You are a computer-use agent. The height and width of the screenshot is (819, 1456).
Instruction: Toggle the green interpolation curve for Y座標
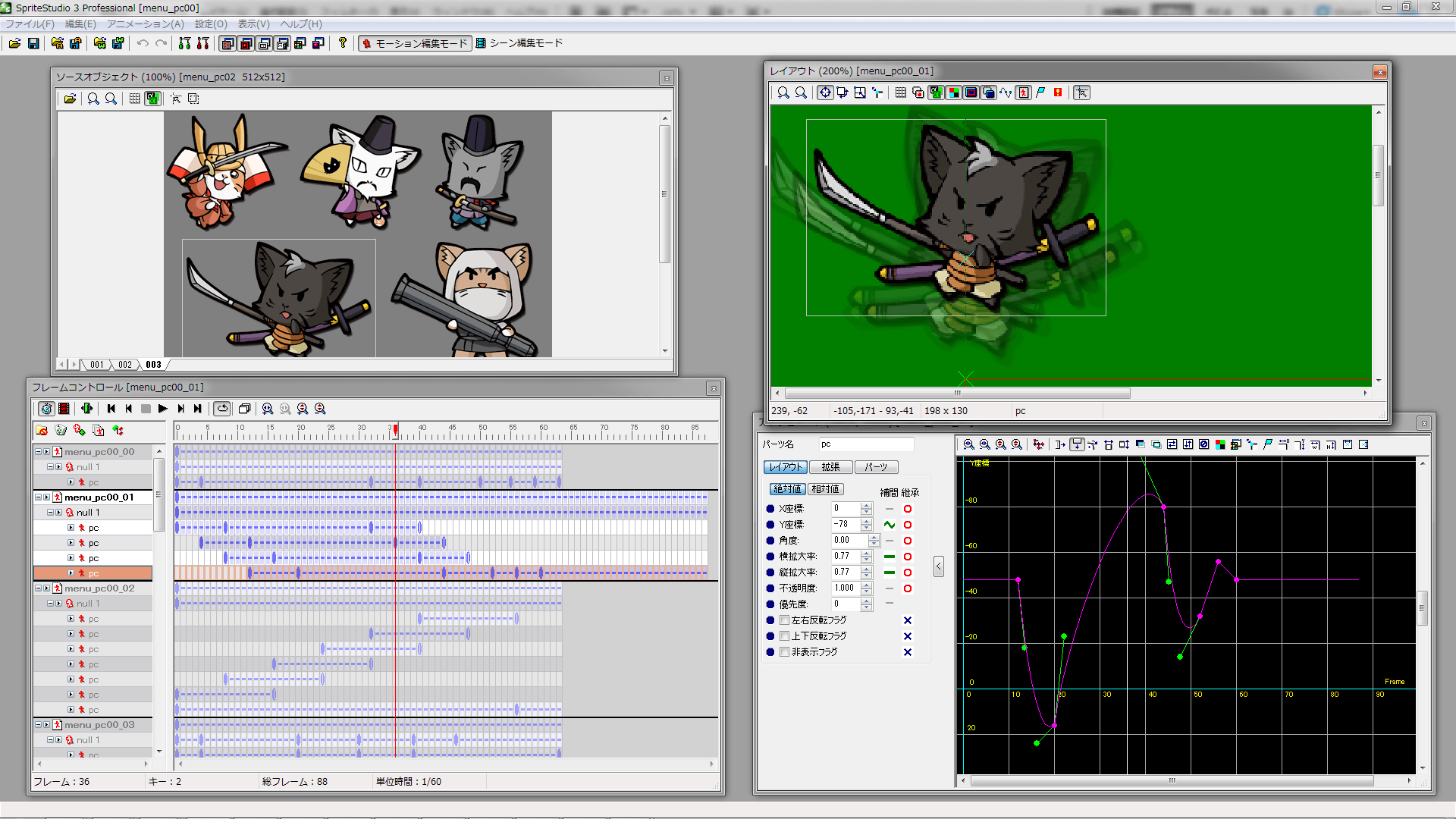tap(890, 525)
